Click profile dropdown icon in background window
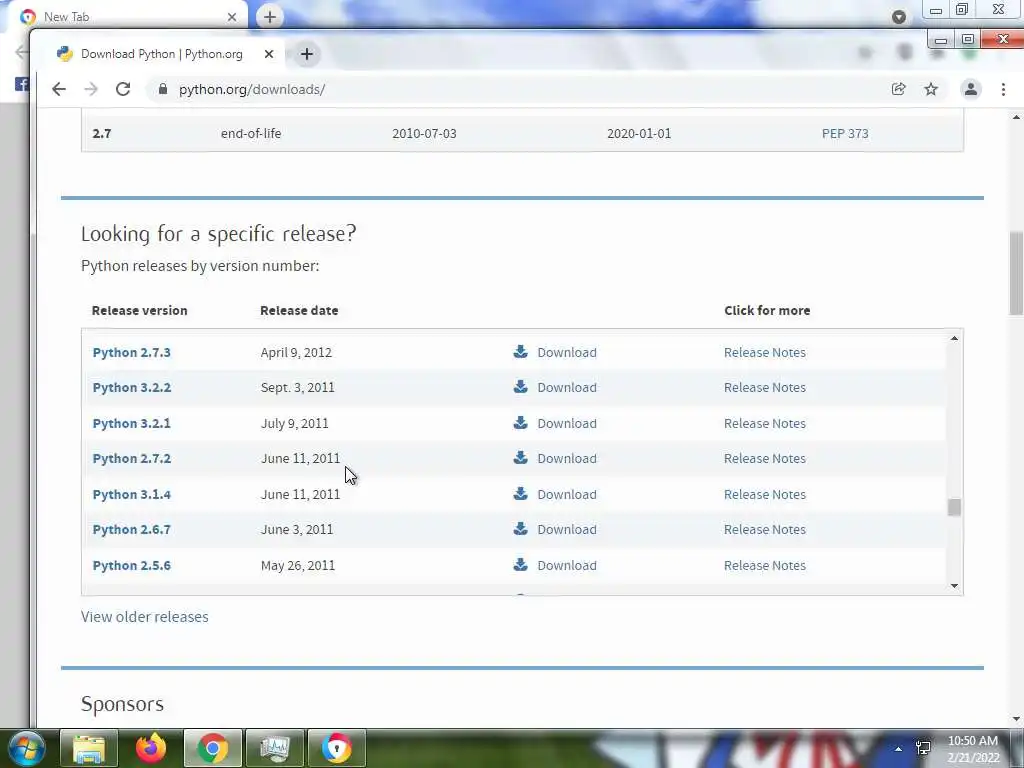 899,17
